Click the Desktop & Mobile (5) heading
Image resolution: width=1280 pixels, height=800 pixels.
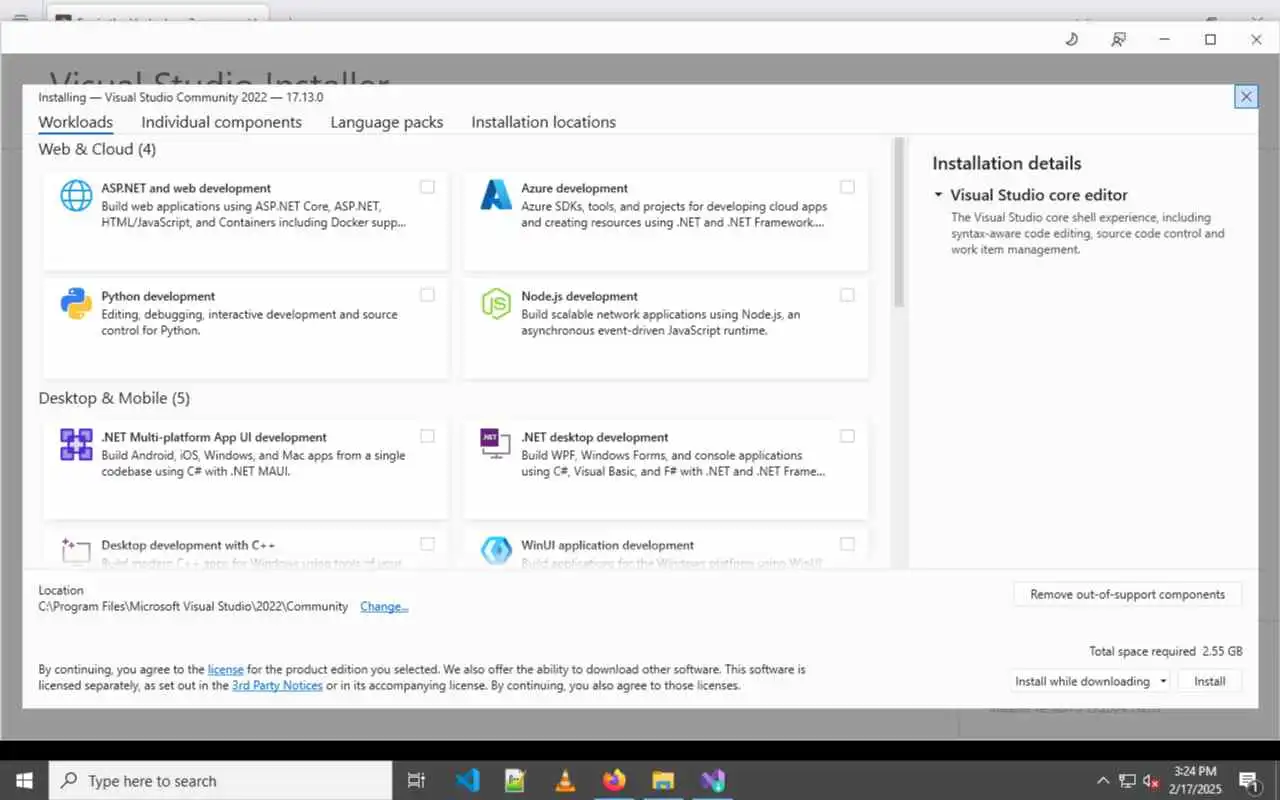click(x=114, y=398)
